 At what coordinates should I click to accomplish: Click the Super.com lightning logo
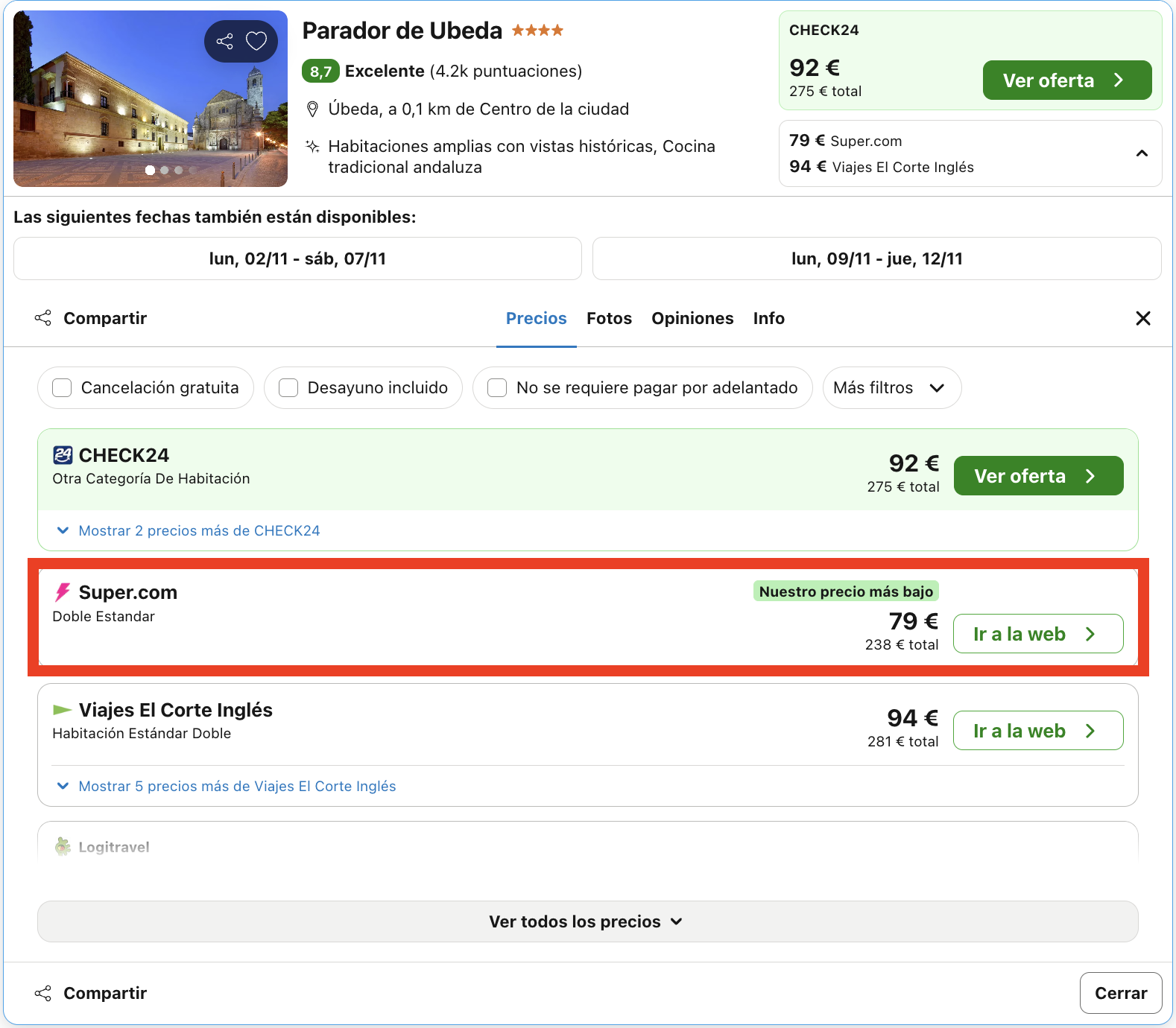63,592
